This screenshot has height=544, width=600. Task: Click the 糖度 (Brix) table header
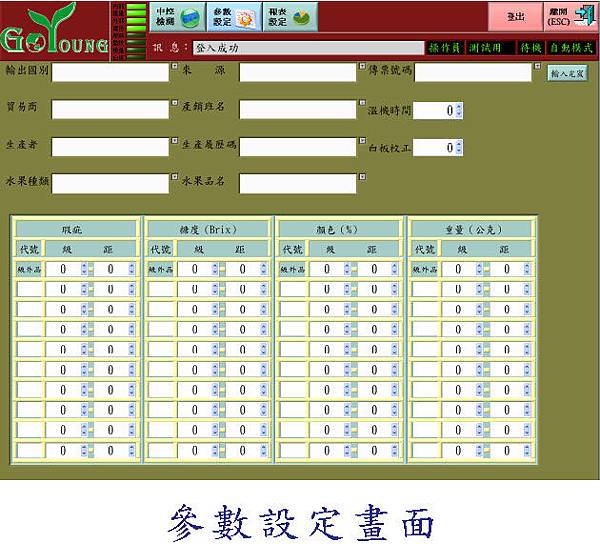coord(208,230)
